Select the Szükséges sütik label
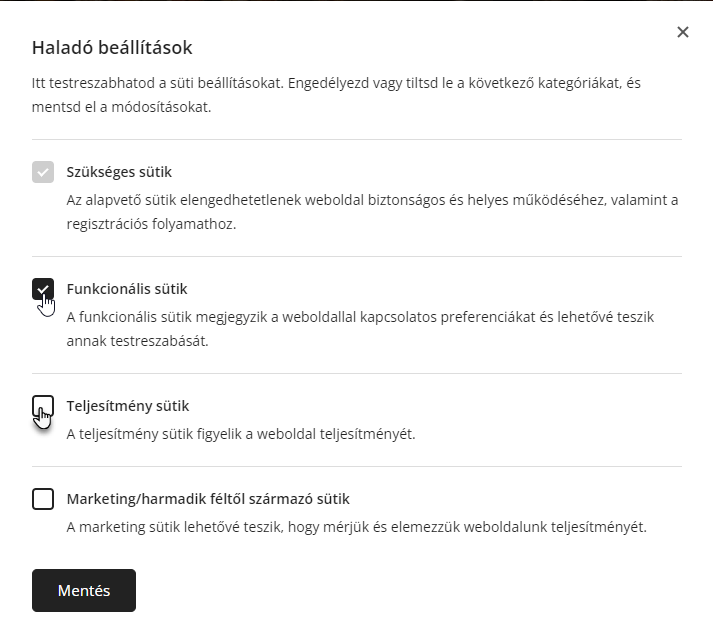This screenshot has height=641, width=713. click(x=119, y=172)
